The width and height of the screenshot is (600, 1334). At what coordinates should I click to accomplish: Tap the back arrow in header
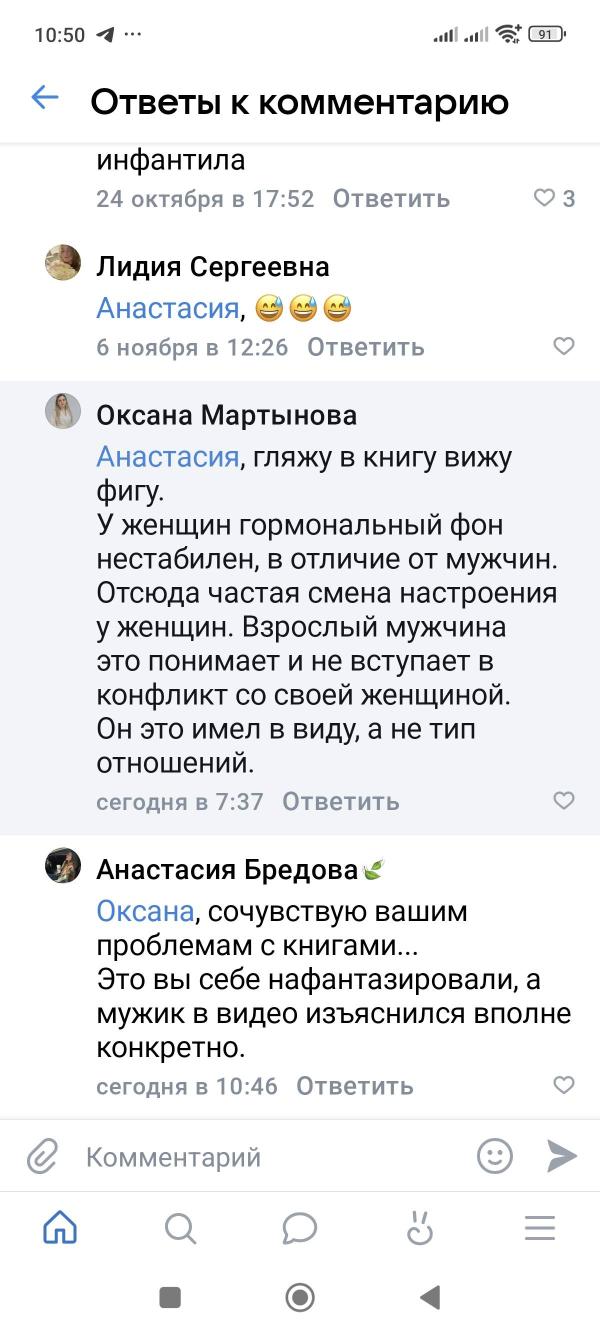45,98
